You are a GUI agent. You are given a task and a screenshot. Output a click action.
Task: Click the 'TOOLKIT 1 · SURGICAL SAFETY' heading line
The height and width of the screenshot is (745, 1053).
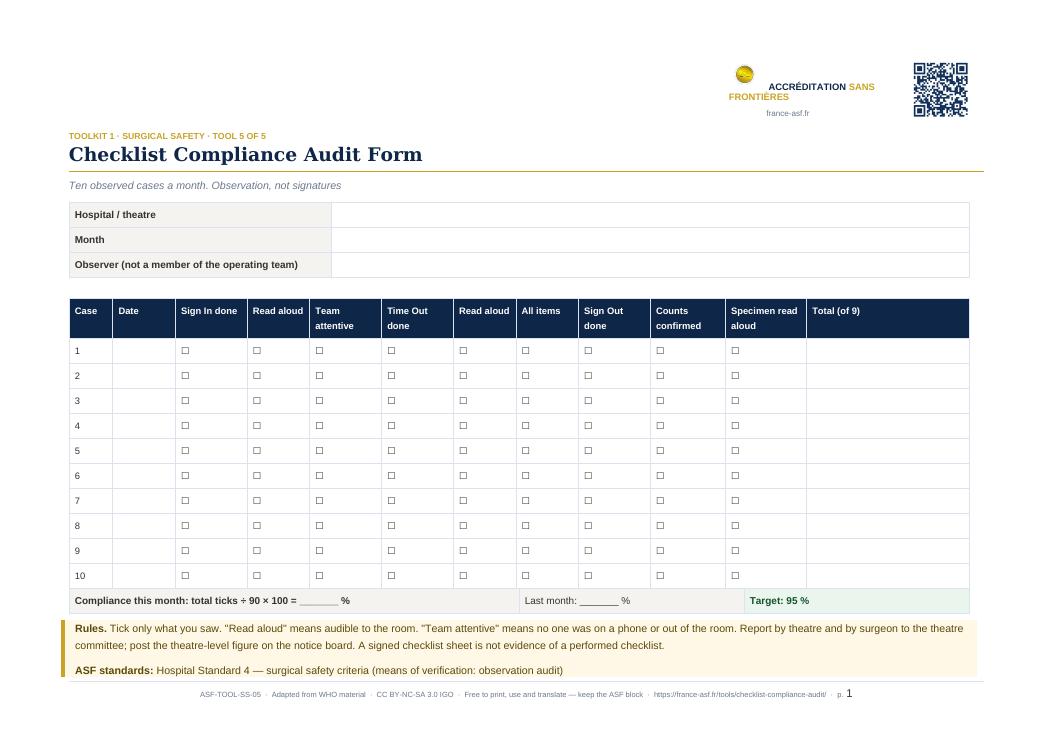[x=167, y=136]
